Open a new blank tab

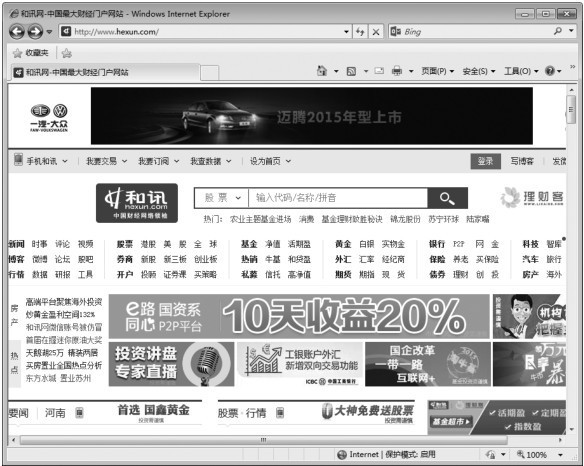coord(210,73)
